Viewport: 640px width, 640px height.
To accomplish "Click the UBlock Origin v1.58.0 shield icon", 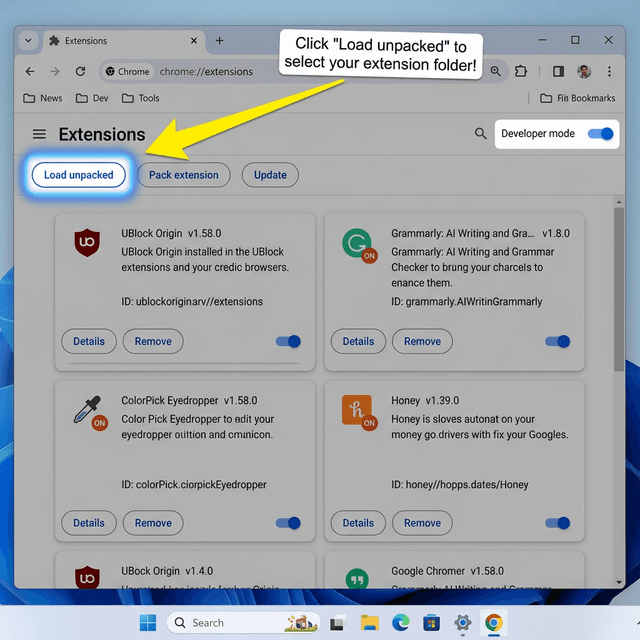I will tap(87, 242).
